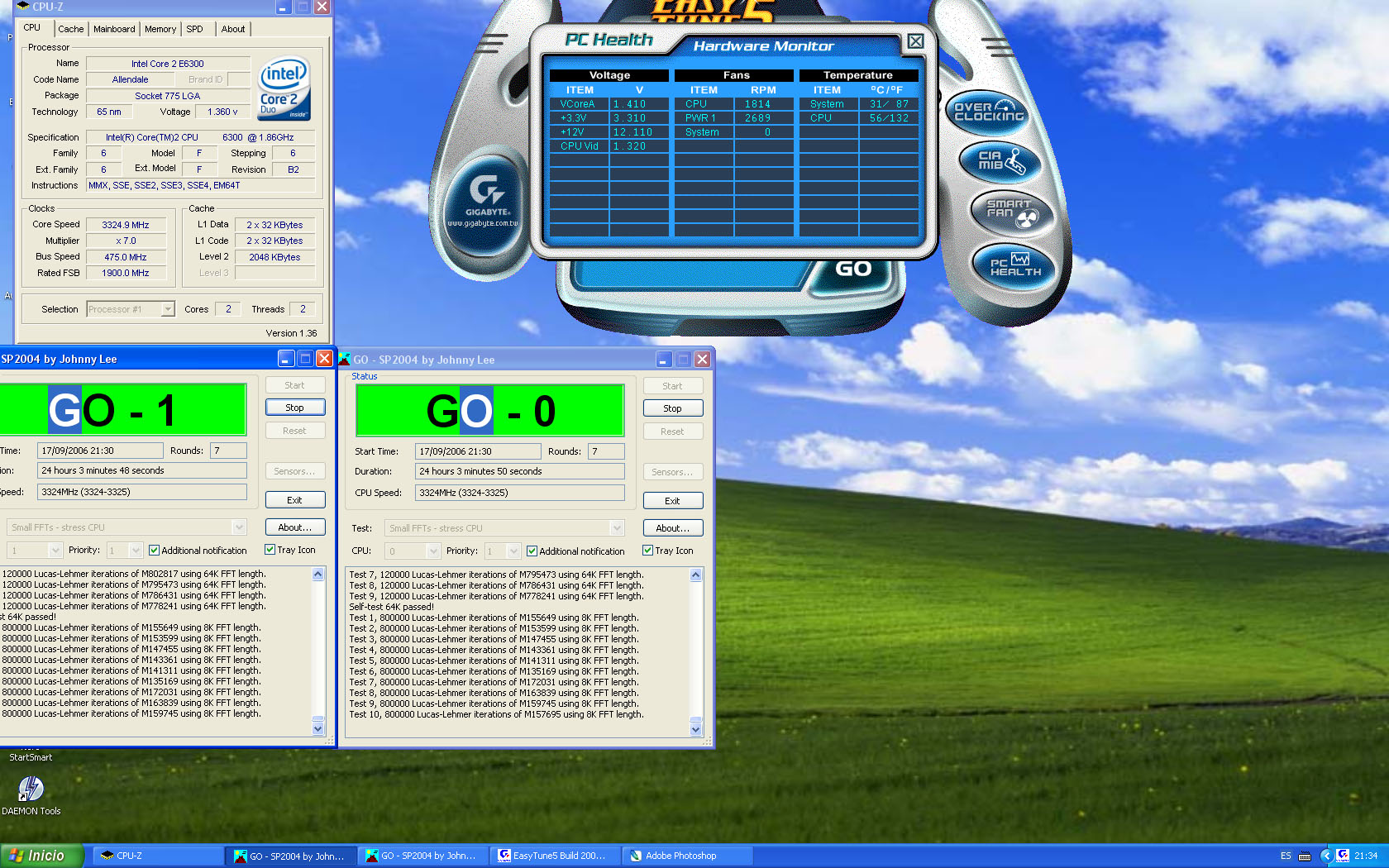Switch to the Memory tab in CPU-Z

click(x=160, y=29)
